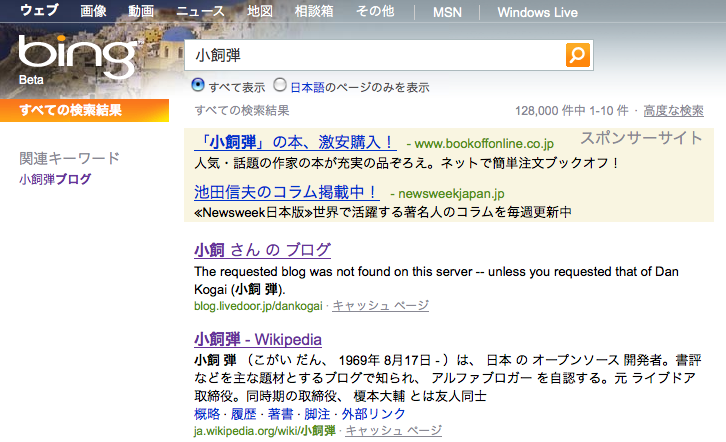726x442 pixels.
Task: Click the スポンサーサイト label
Action: coord(641,138)
